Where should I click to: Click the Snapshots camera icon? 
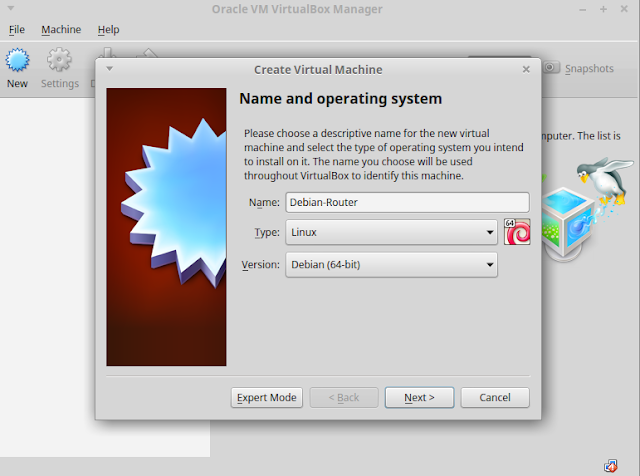(x=551, y=67)
